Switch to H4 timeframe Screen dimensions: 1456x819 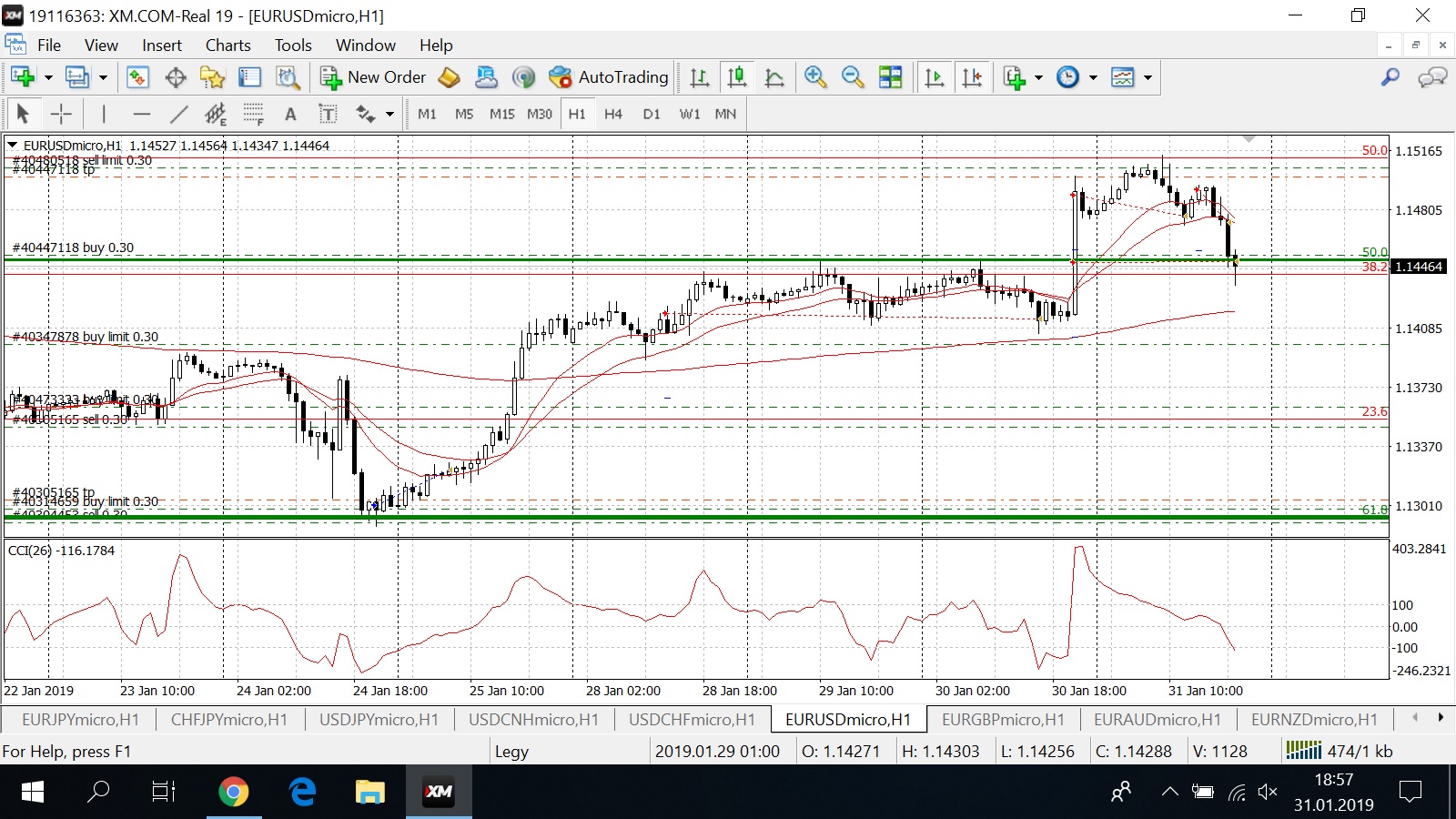pyautogui.click(x=613, y=114)
